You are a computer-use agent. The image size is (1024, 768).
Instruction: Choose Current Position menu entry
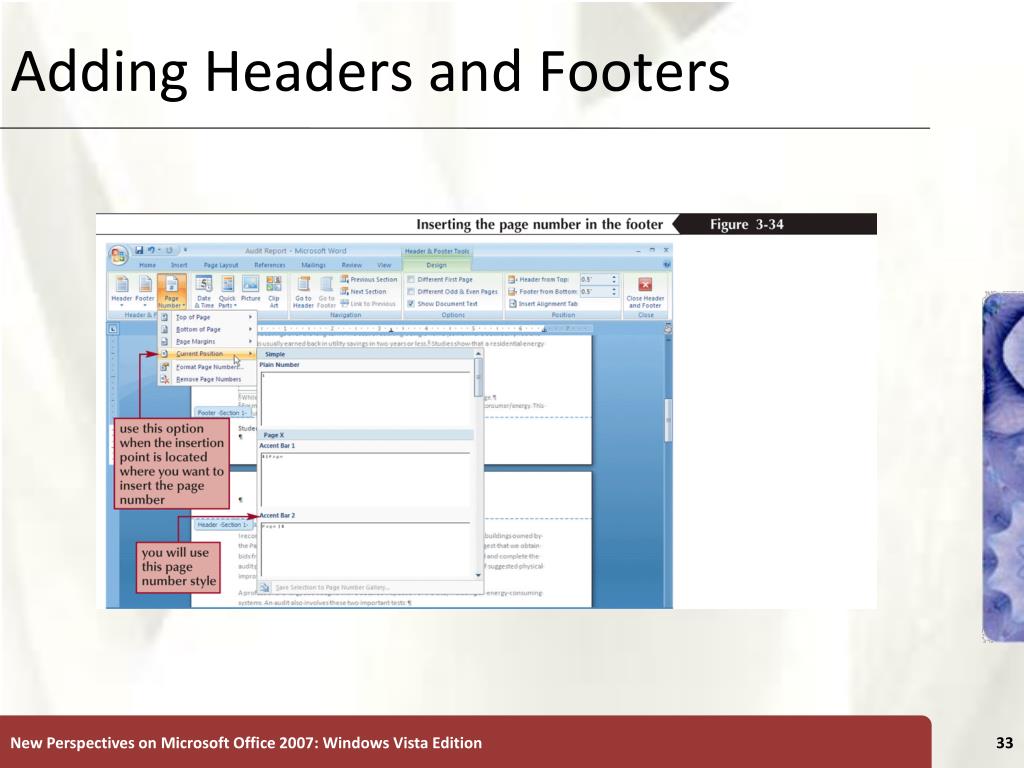[207, 353]
